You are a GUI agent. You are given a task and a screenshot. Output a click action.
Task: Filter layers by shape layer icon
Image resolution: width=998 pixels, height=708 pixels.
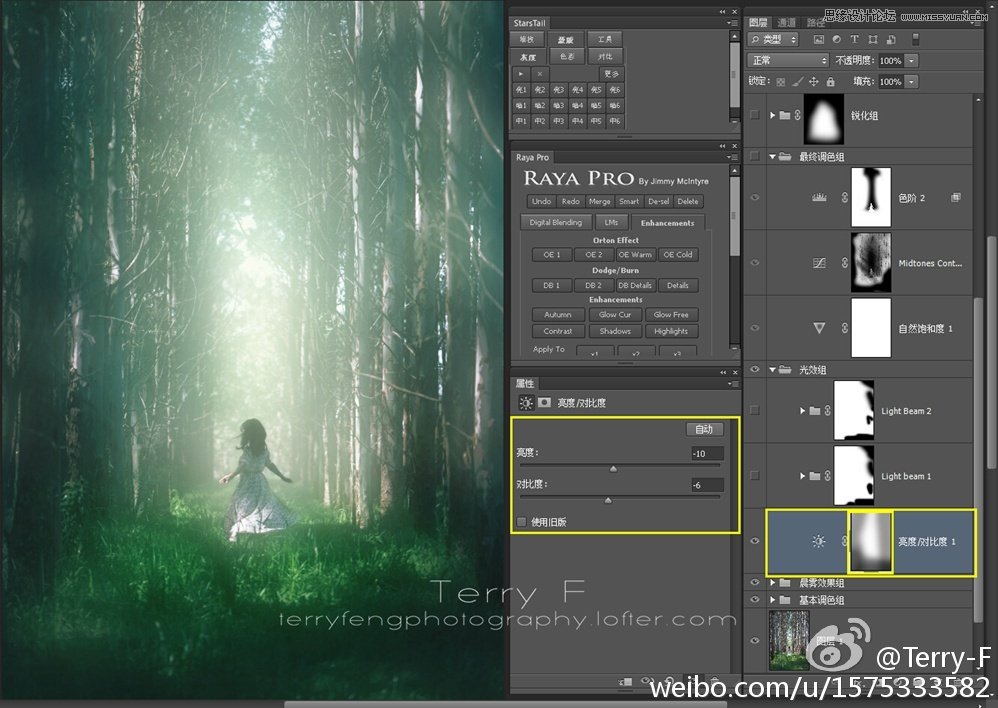(873, 39)
